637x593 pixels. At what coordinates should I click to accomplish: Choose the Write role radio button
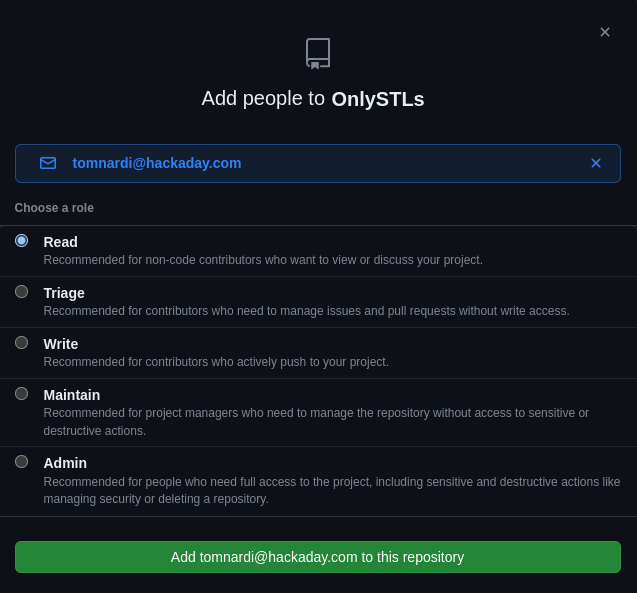point(21,343)
